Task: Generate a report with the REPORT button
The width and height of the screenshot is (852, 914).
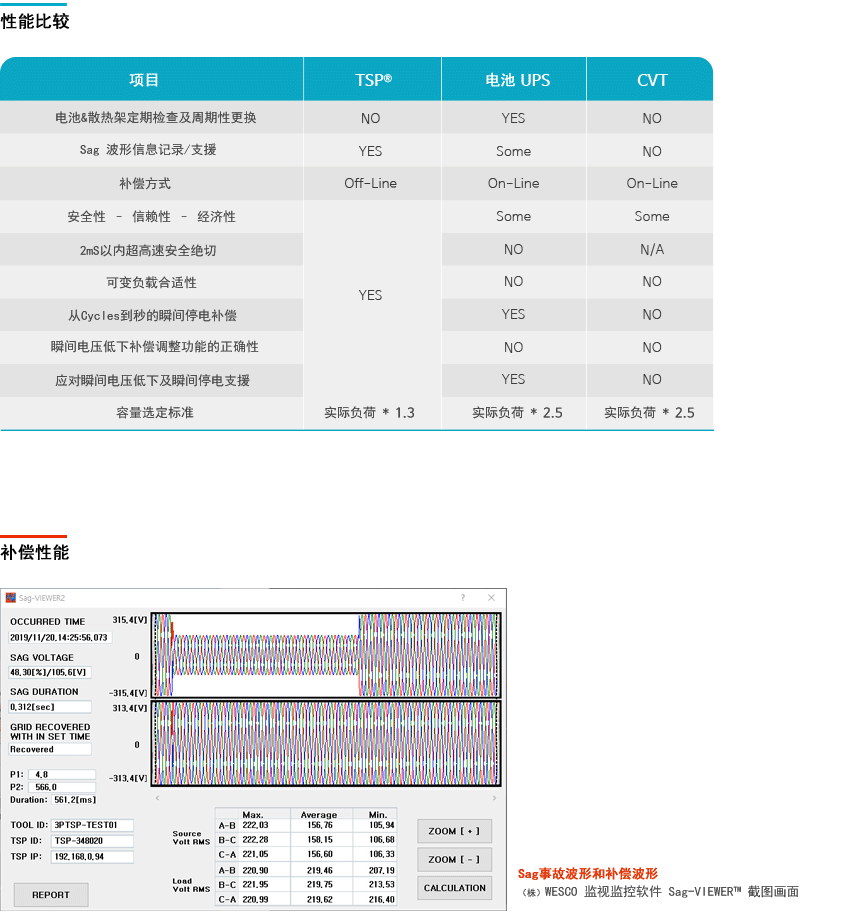Action: (x=51, y=894)
